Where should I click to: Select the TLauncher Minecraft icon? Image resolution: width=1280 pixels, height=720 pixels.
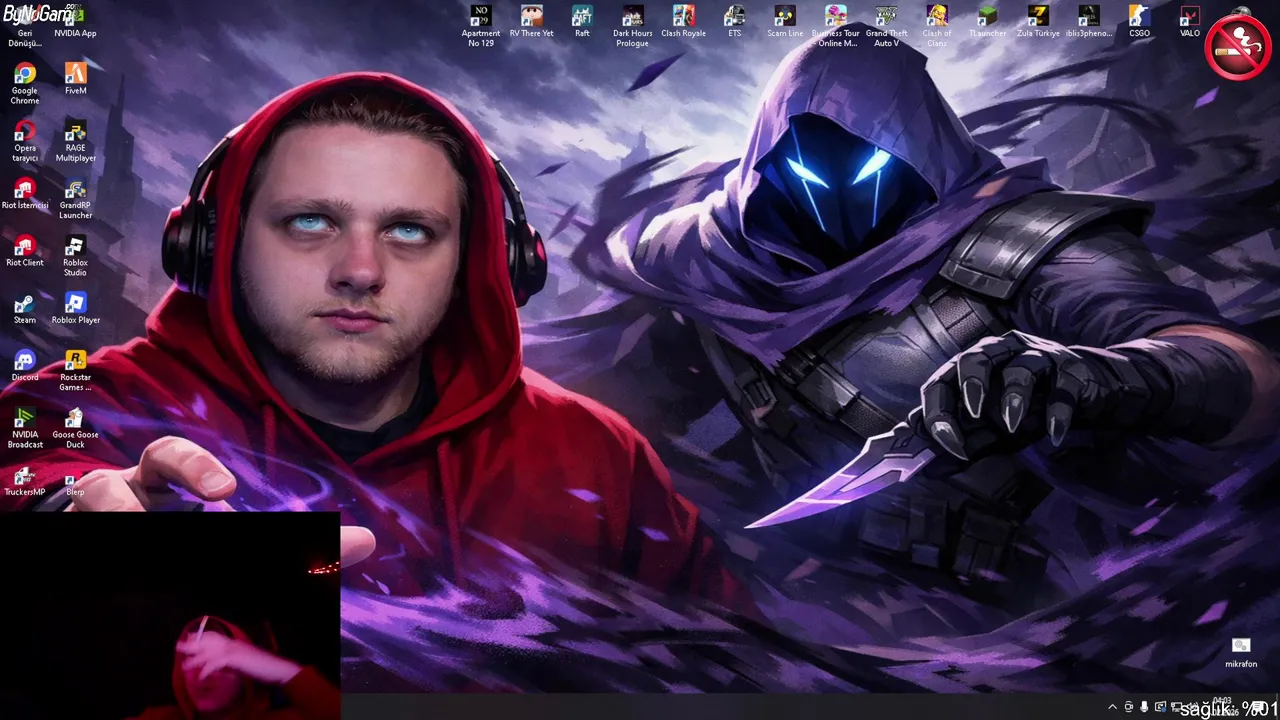[x=987, y=22]
